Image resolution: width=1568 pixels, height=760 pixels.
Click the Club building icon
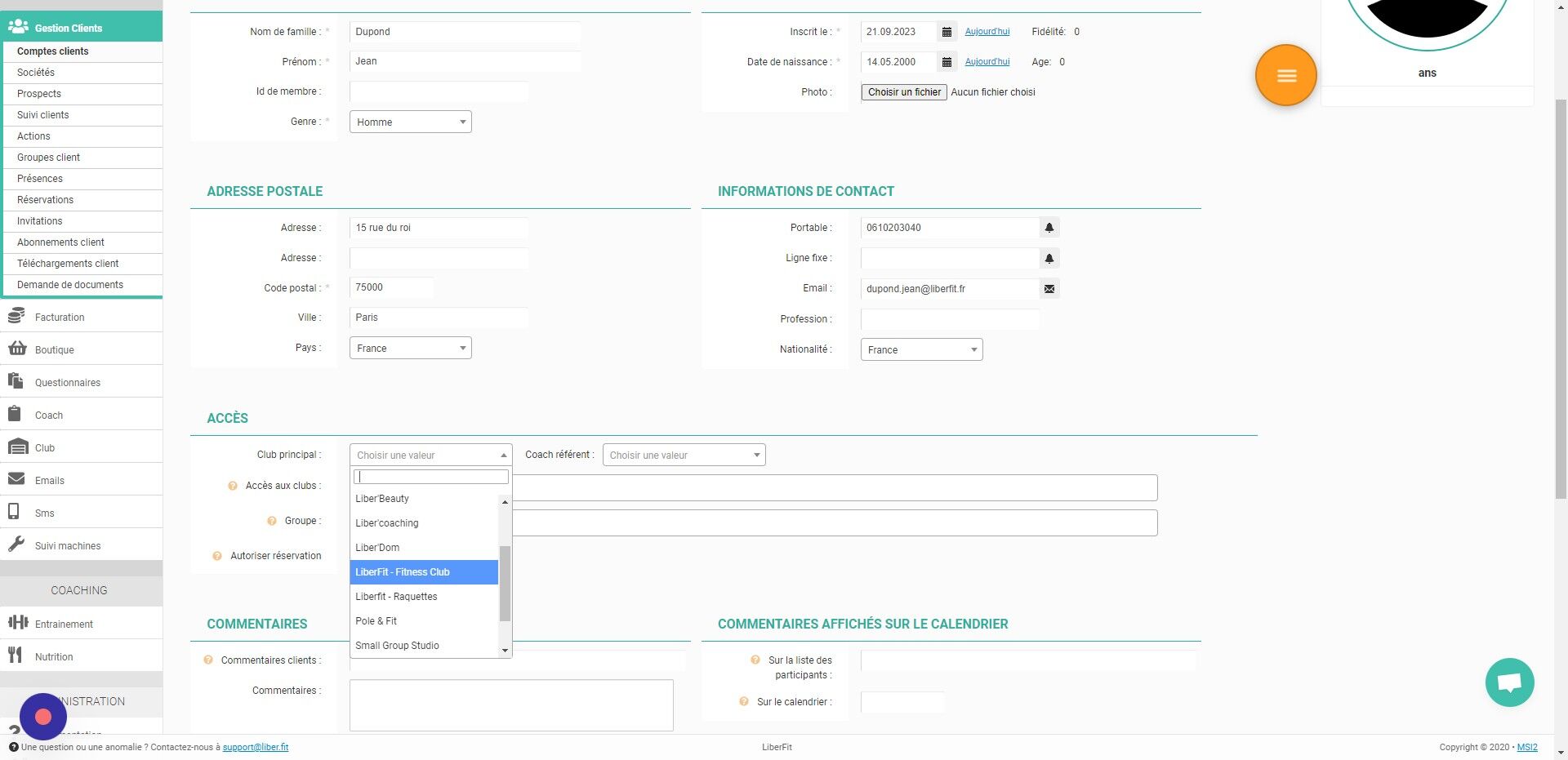coord(18,447)
